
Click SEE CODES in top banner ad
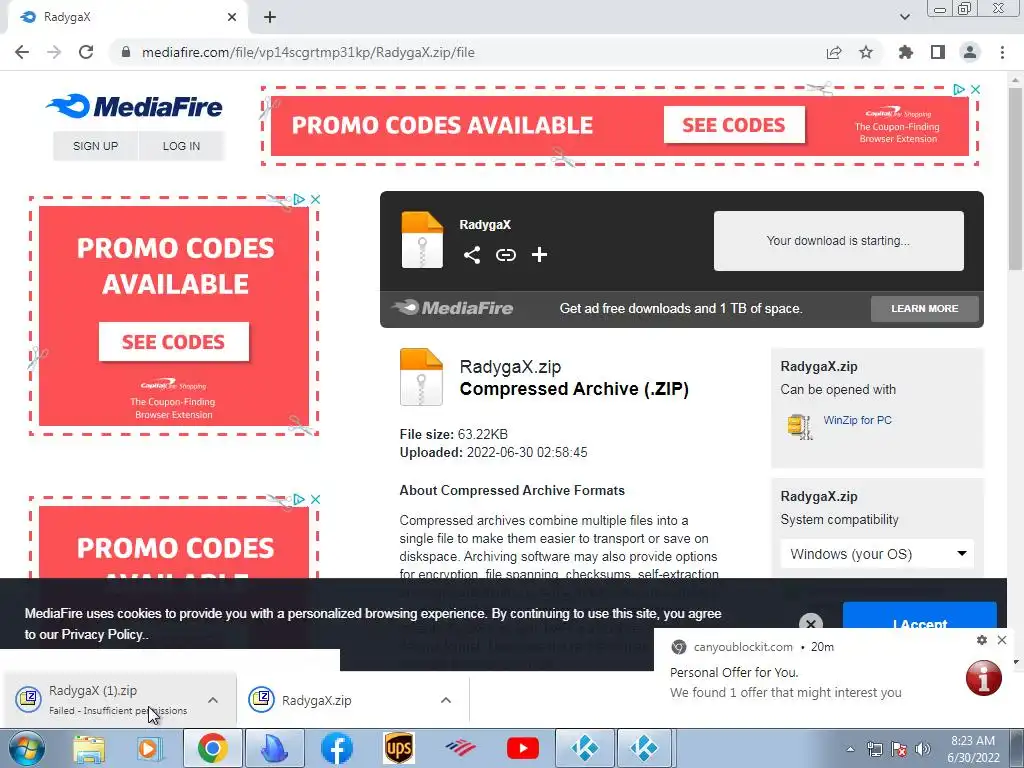[734, 125]
